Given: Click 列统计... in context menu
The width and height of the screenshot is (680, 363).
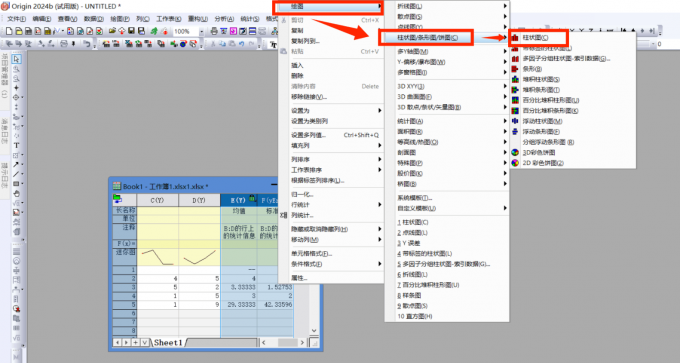Looking at the screenshot, I should tap(302, 215).
